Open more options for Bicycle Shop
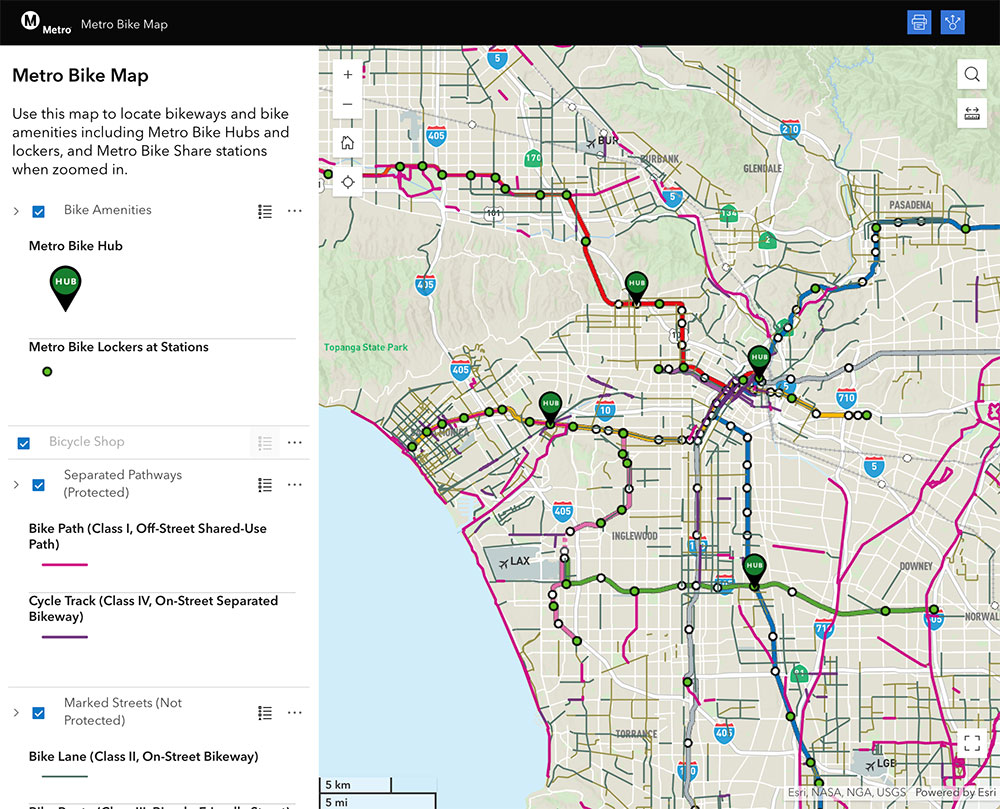This screenshot has height=809, width=1000. 295,442
